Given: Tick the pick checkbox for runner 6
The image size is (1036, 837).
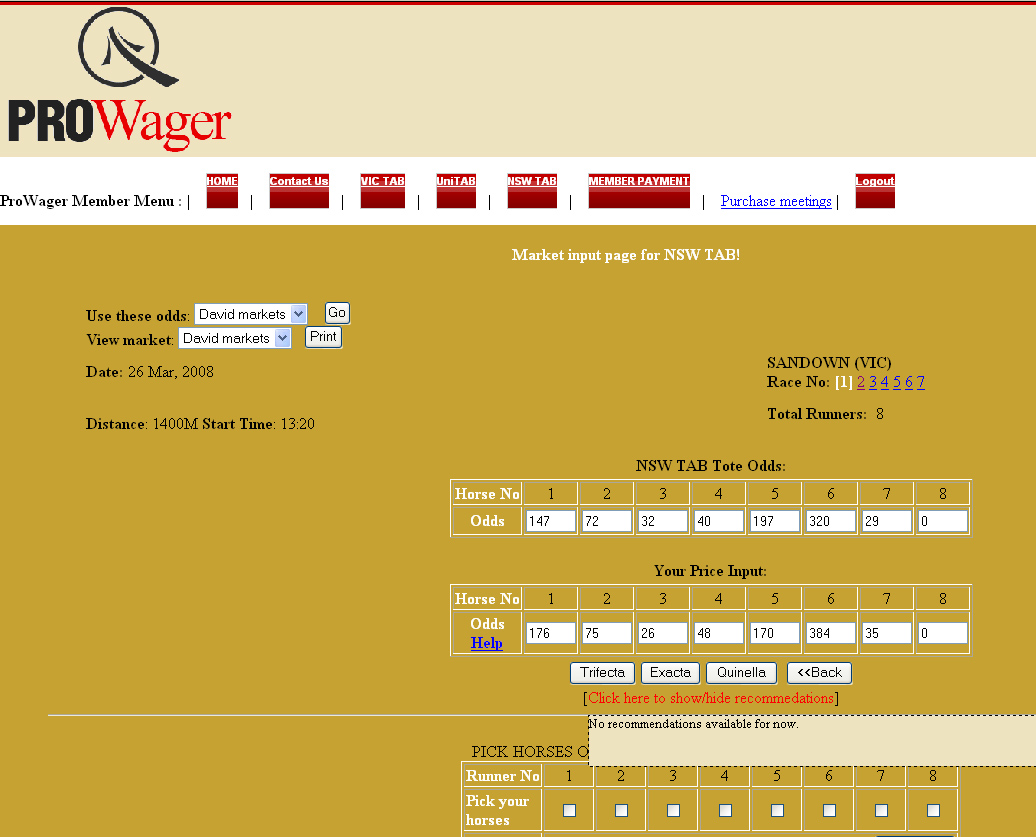Looking at the screenshot, I should 829,810.
